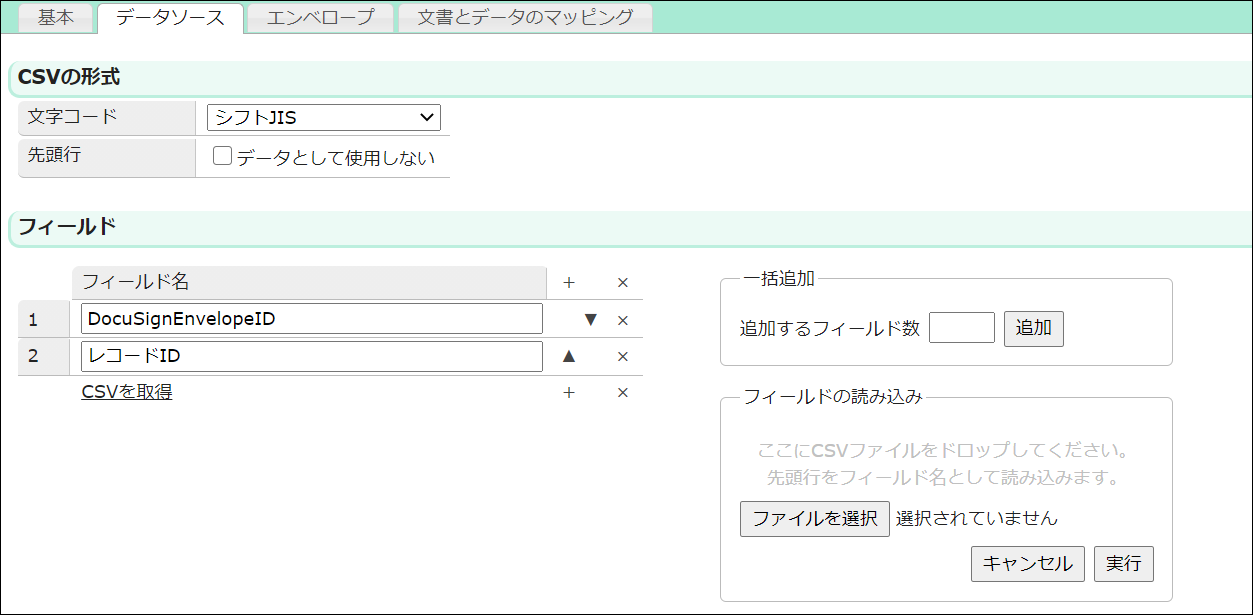Image resolution: width=1253 pixels, height=615 pixels.
Task: Move DocuSignEnvelopeID down with the ▼ arrow
Action: pyautogui.click(x=591, y=319)
